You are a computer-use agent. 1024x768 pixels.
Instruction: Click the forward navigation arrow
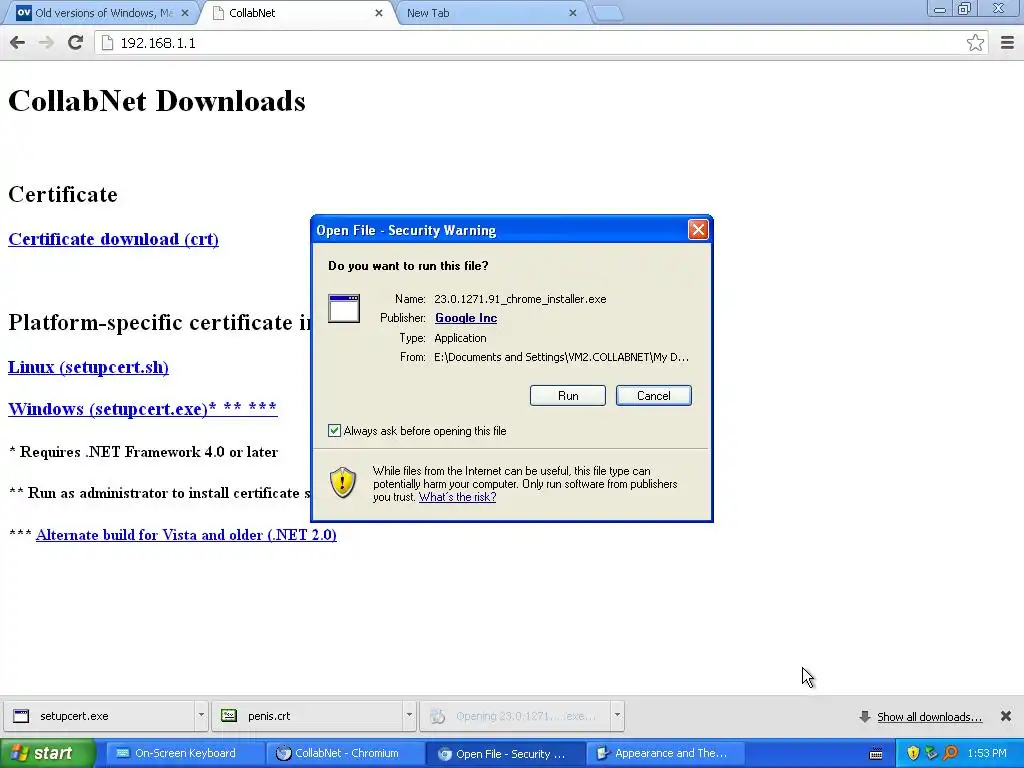tap(46, 42)
